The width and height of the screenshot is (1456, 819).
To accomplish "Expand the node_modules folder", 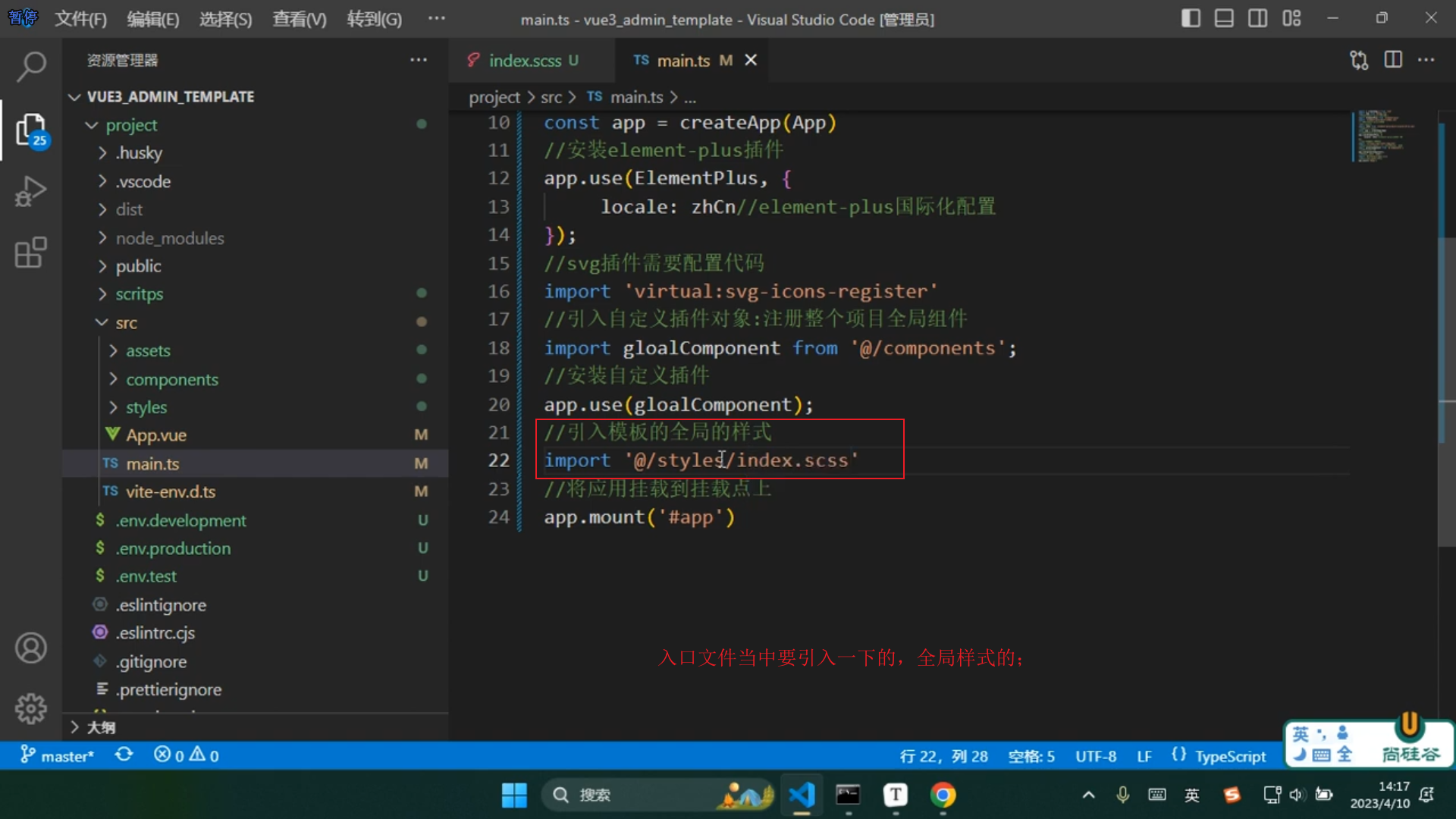I will pyautogui.click(x=255, y=238).
